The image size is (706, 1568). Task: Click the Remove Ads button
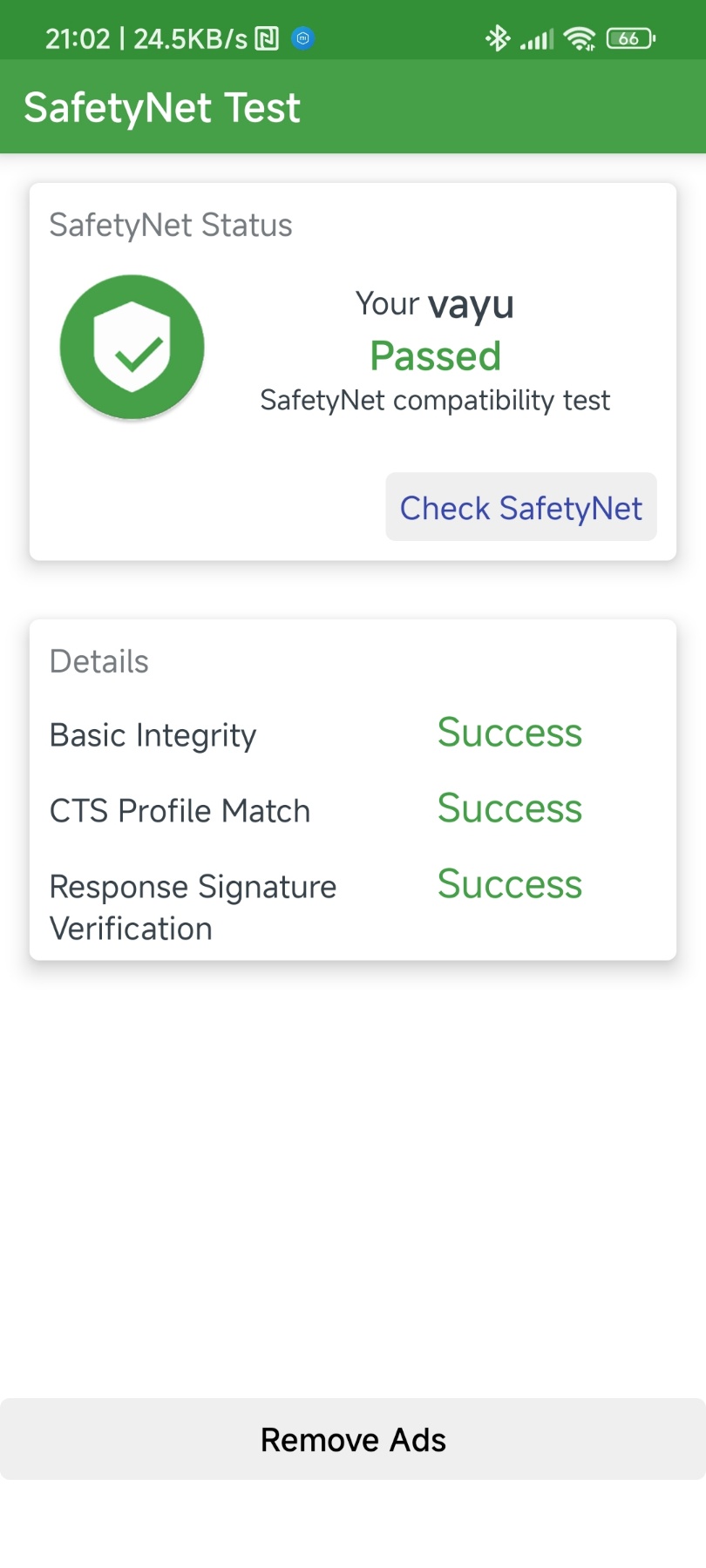(x=353, y=1439)
